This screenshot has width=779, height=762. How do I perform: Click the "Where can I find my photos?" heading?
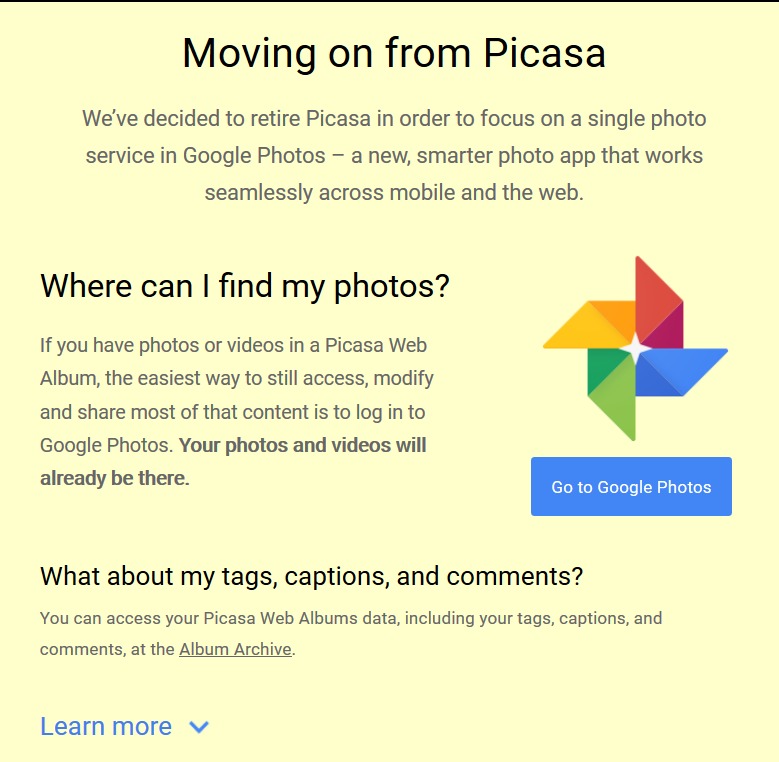pyautogui.click(x=245, y=287)
